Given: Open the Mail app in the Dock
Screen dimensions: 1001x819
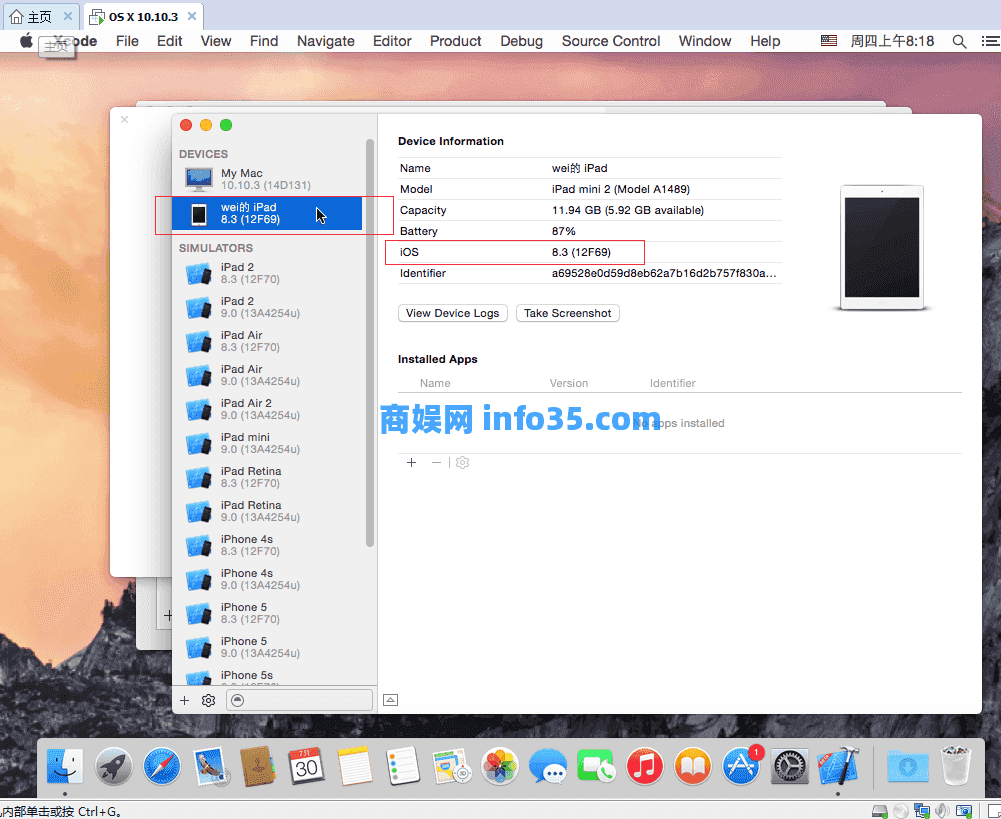Looking at the screenshot, I should point(211,766).
